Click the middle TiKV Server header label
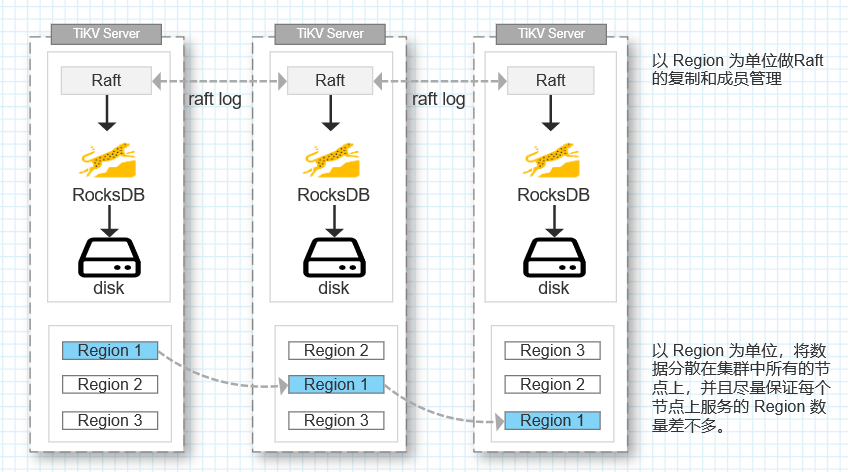848x472 pixels. 330,34
